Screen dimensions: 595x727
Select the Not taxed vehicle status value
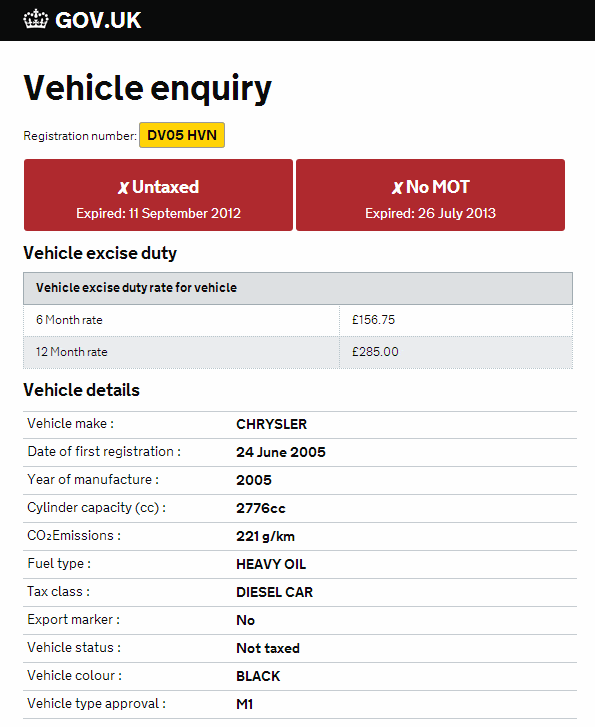pyautogui.click(x=268, y=648)
